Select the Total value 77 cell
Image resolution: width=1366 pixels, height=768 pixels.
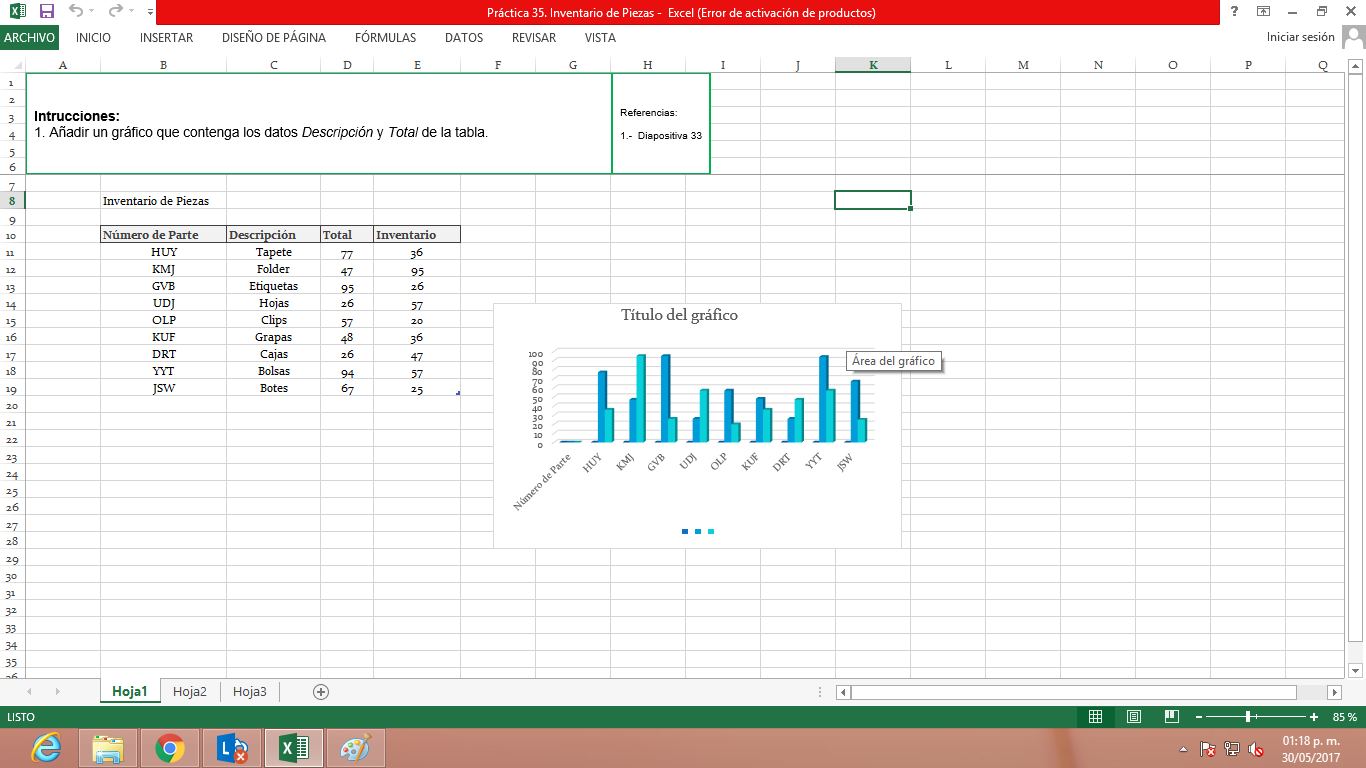347,253
